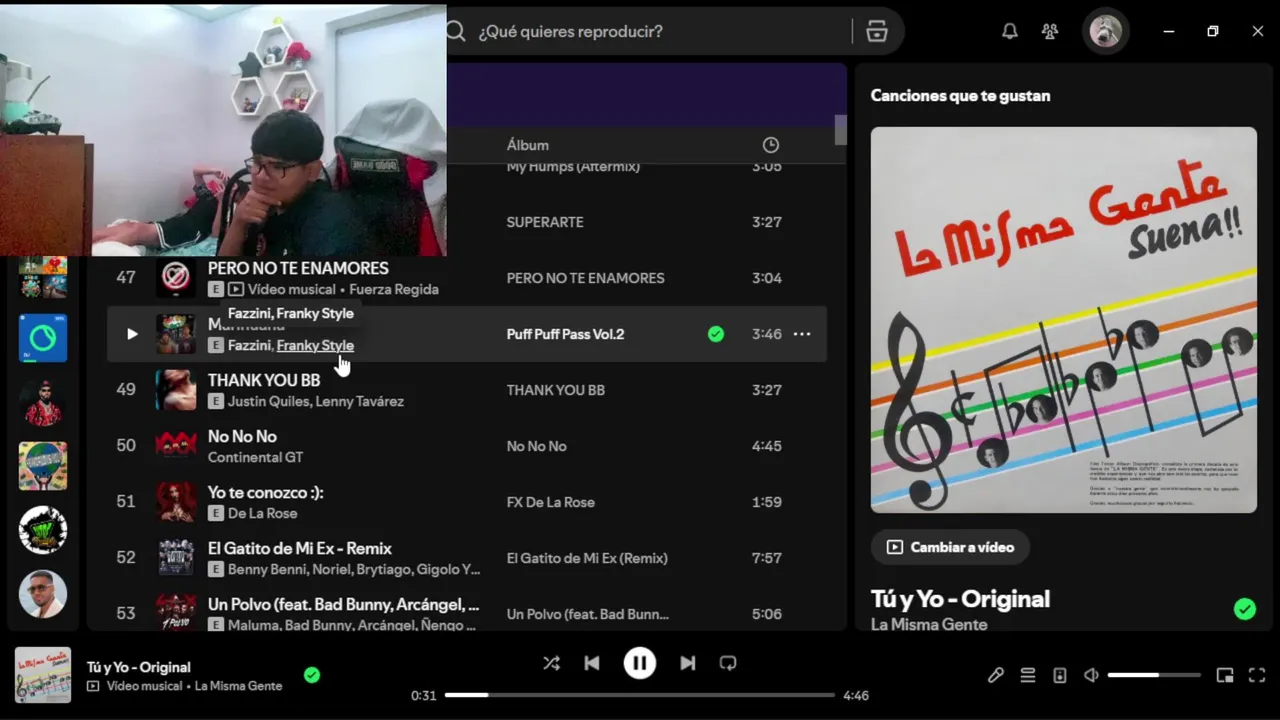1280x720 pixels.
Task: Open the SUPERARTE album link
Action: tap(545, 222)
